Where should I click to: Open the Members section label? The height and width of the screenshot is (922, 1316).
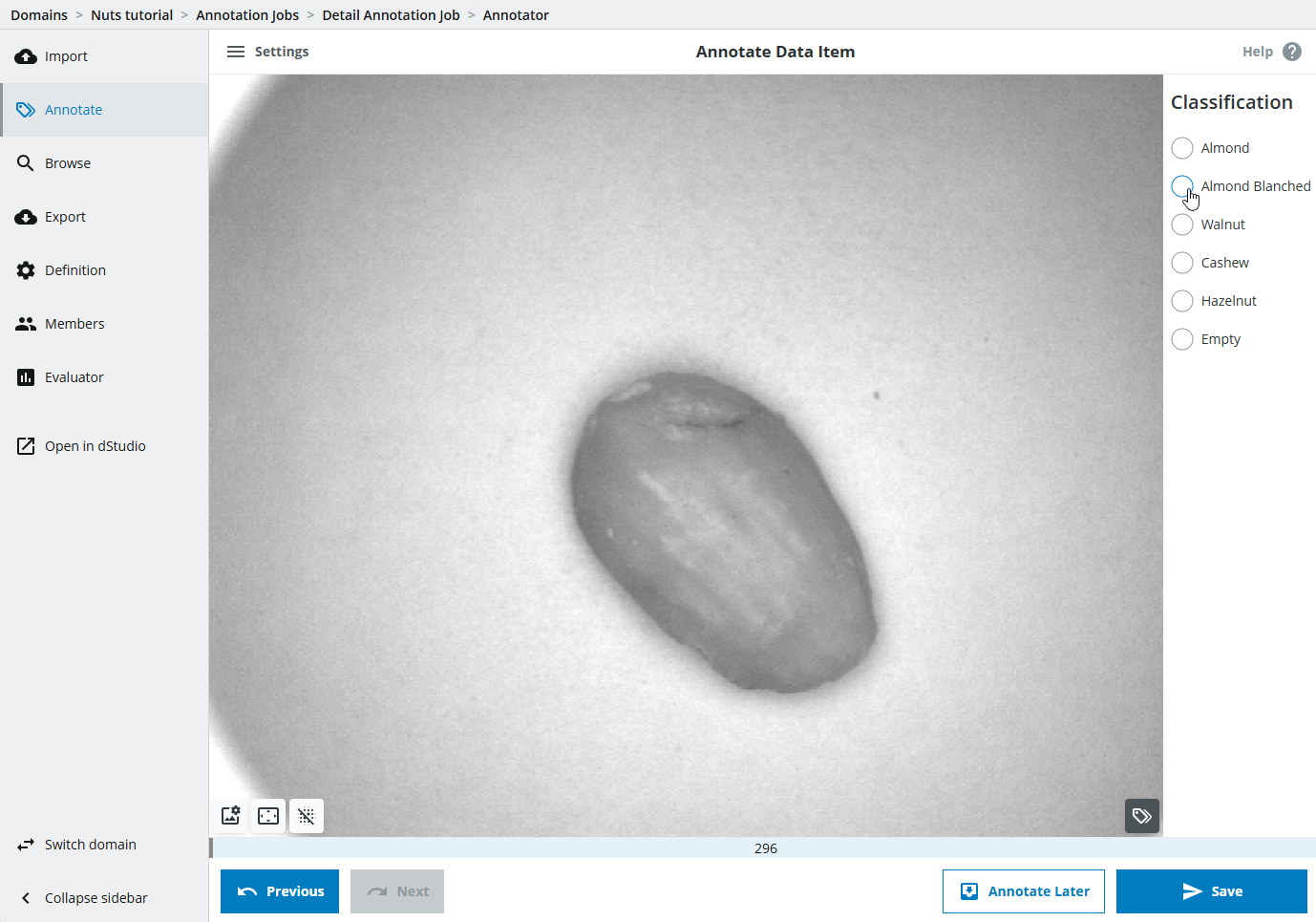pyautogui.click(x=74, y=324)
